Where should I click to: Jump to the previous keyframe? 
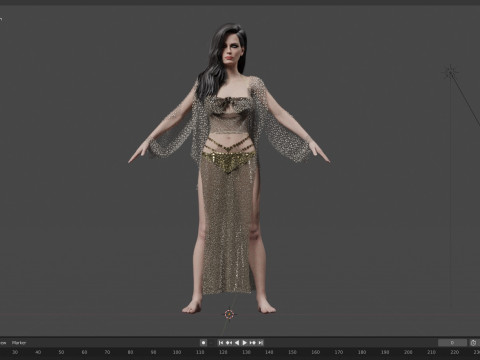[x=229, y=343]
